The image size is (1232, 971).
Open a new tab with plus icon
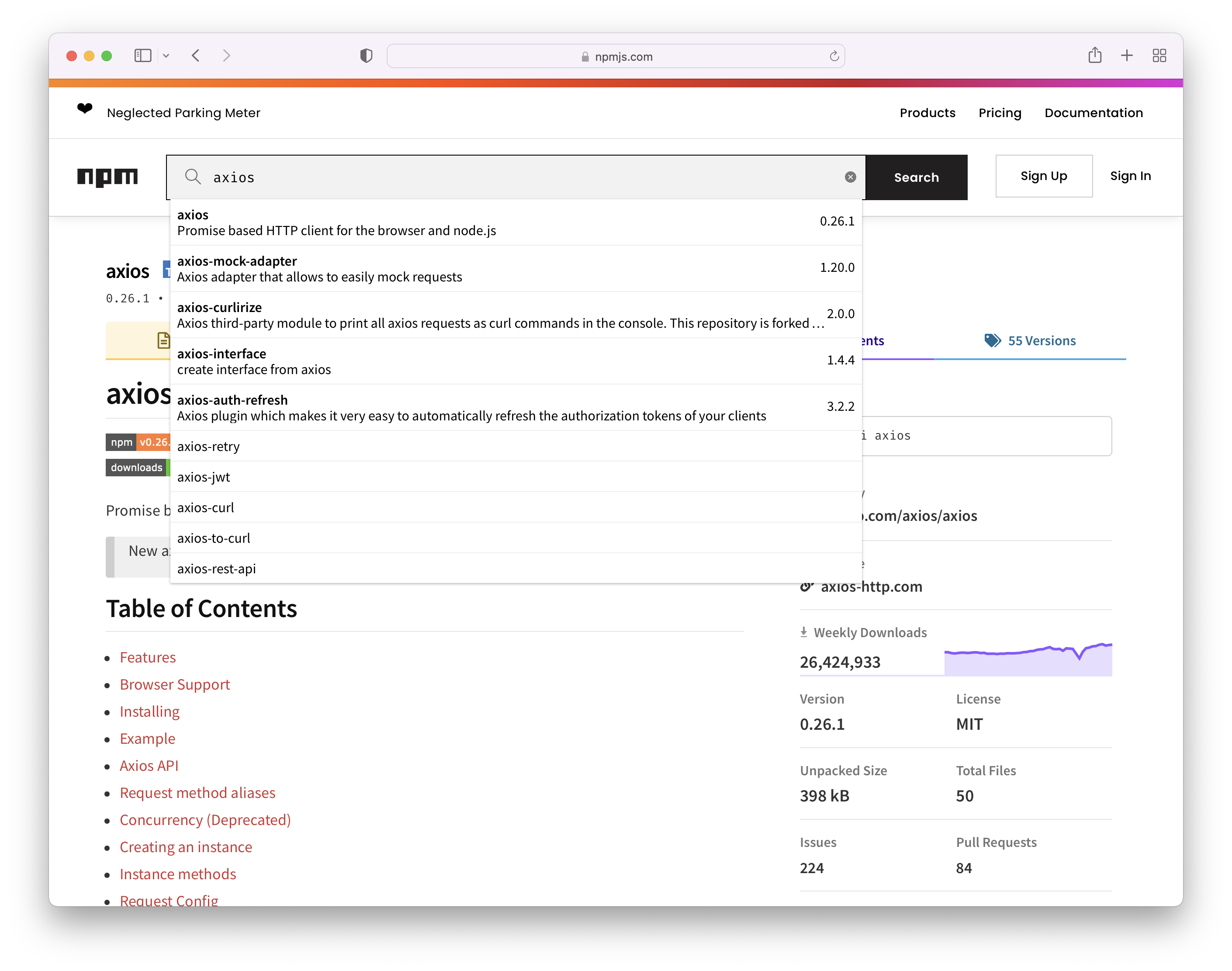coord(1126,55)
